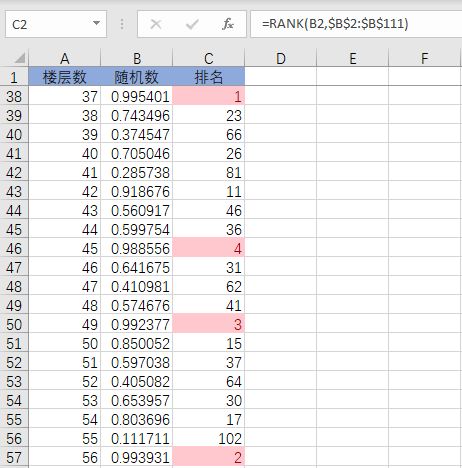Open the Insert Function fx icon
The image size is (462, 468).
228,24
